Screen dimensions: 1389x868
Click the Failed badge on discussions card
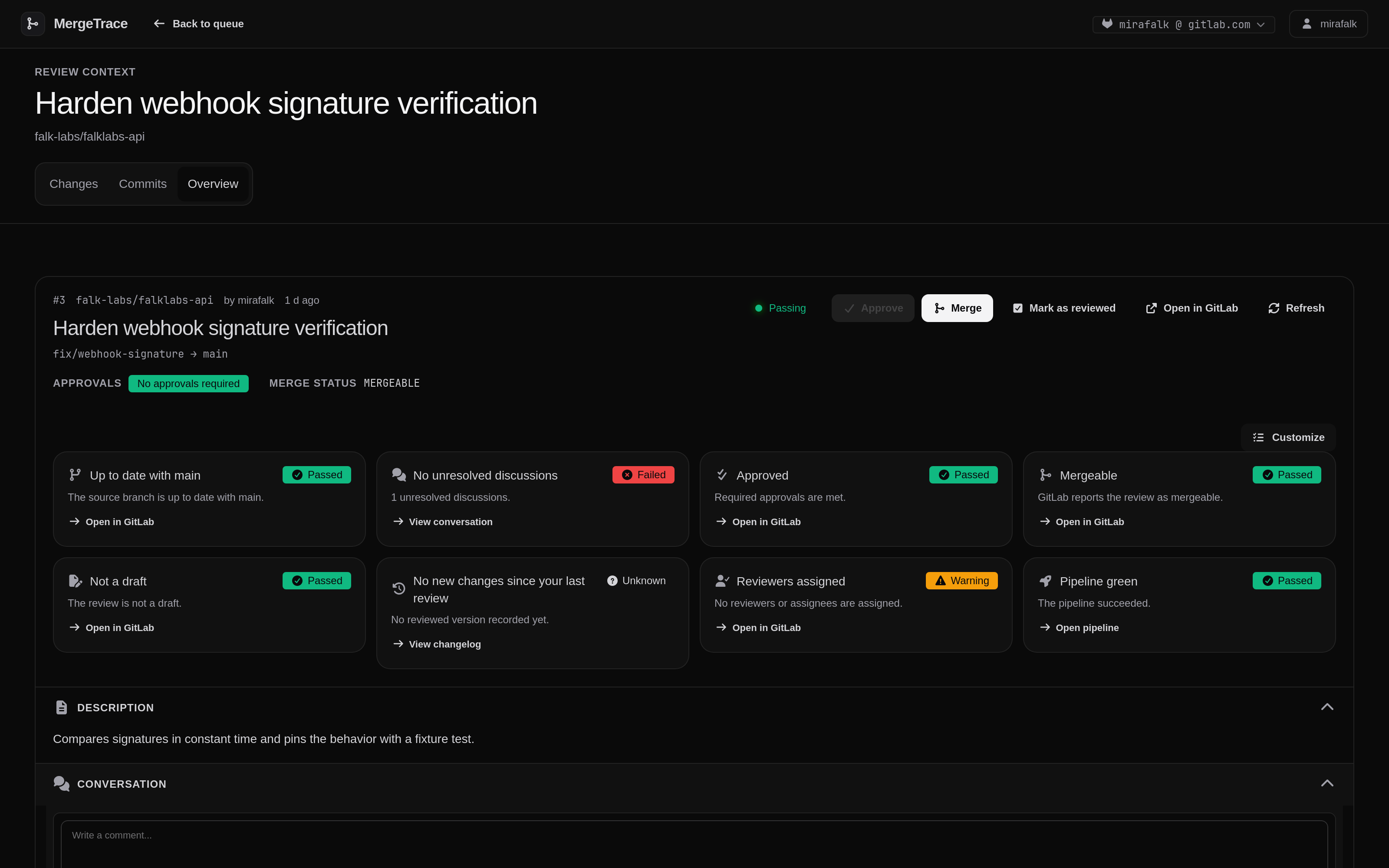[x=643, y=475]
